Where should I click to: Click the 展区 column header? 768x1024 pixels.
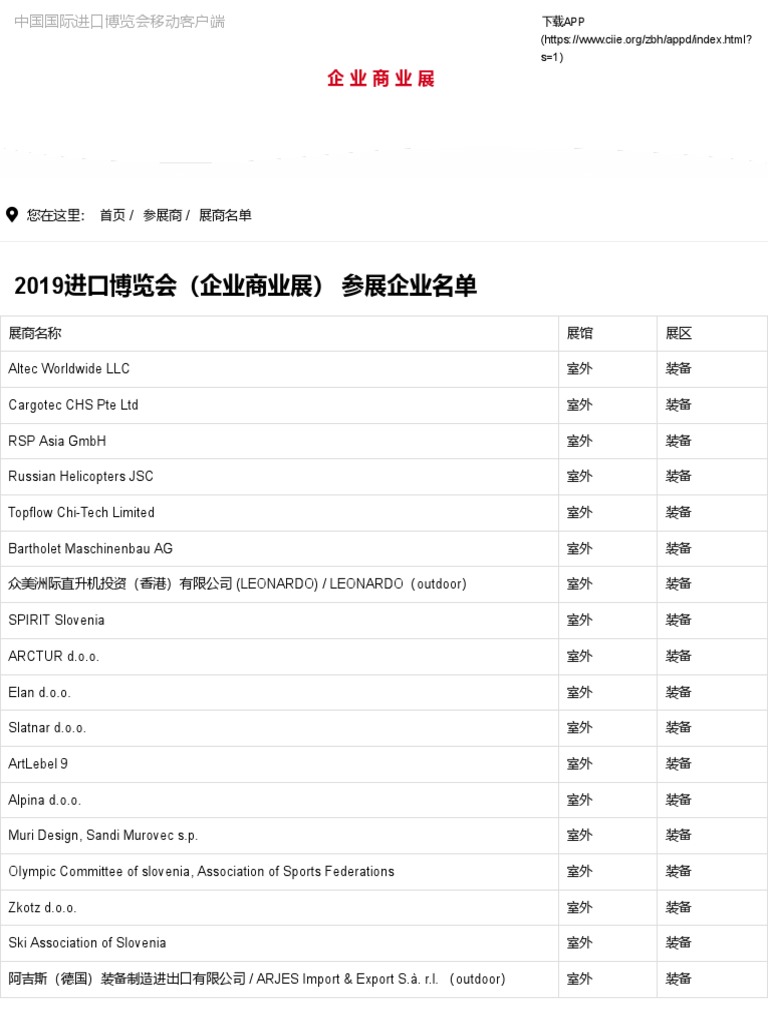pos(679,334)
